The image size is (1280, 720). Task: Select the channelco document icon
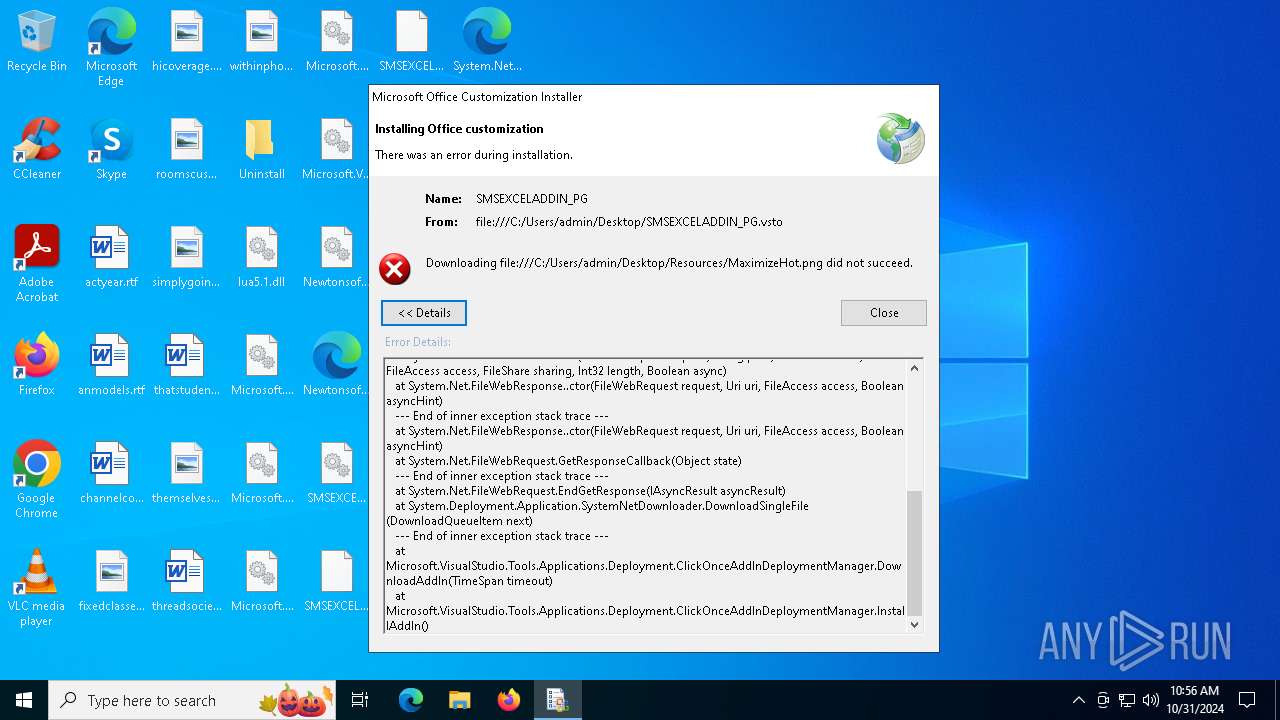(x=111, y=474)
